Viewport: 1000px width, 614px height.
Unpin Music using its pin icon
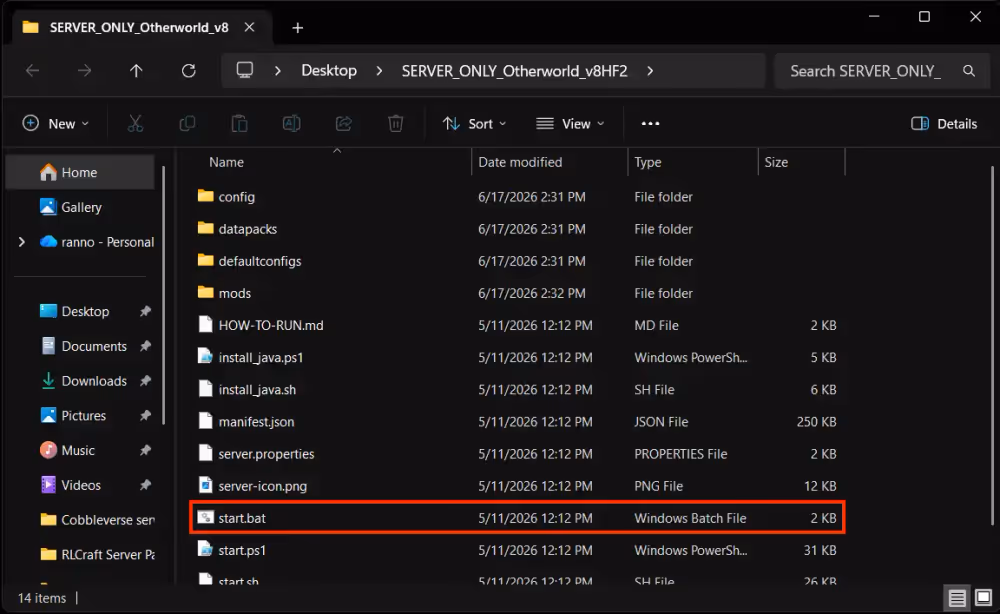click(x=145, y=450)
